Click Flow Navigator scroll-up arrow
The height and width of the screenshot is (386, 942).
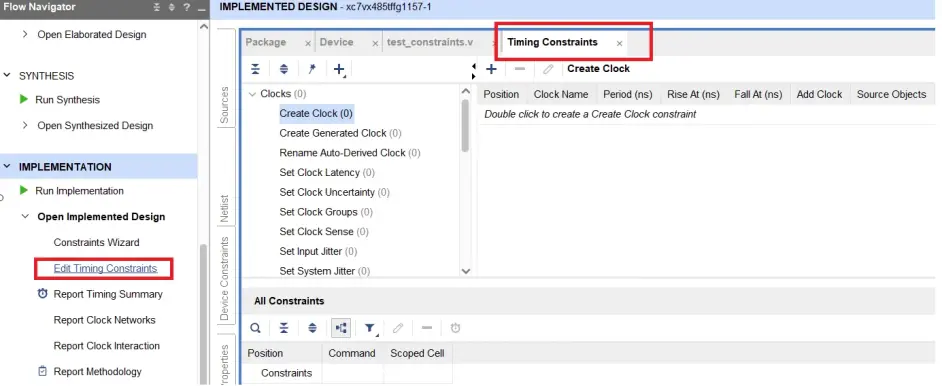click(203, 26)
